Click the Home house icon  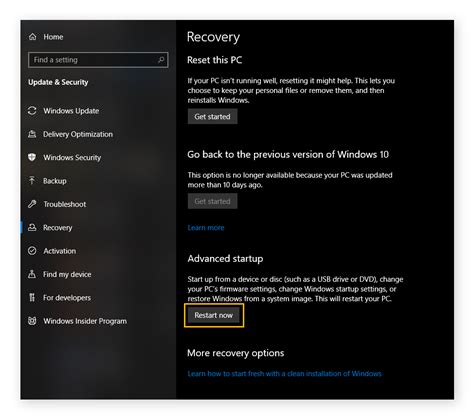pyautogui.click(x=32, y=37)
